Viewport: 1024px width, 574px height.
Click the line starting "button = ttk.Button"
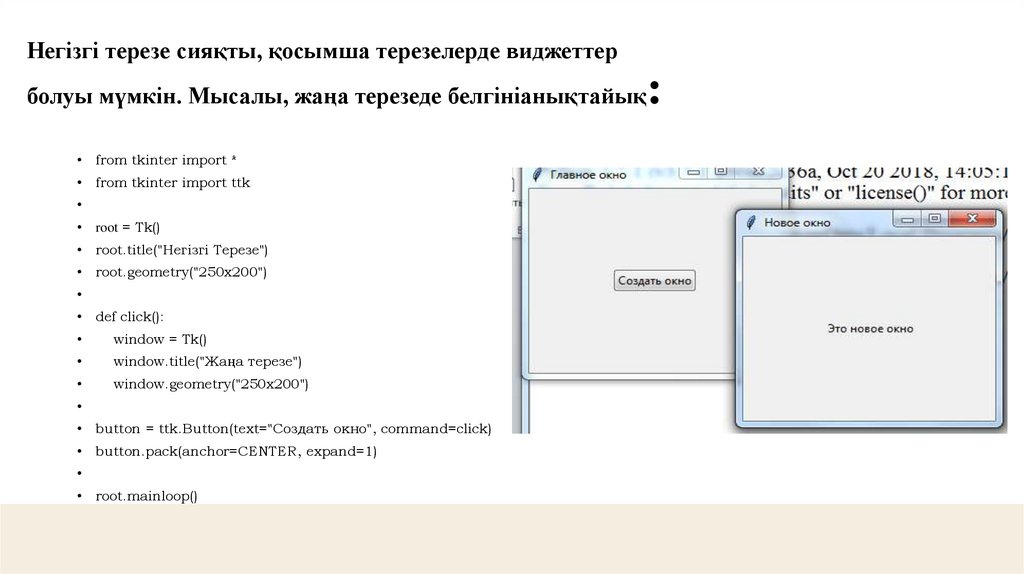(x=293, y=428)
